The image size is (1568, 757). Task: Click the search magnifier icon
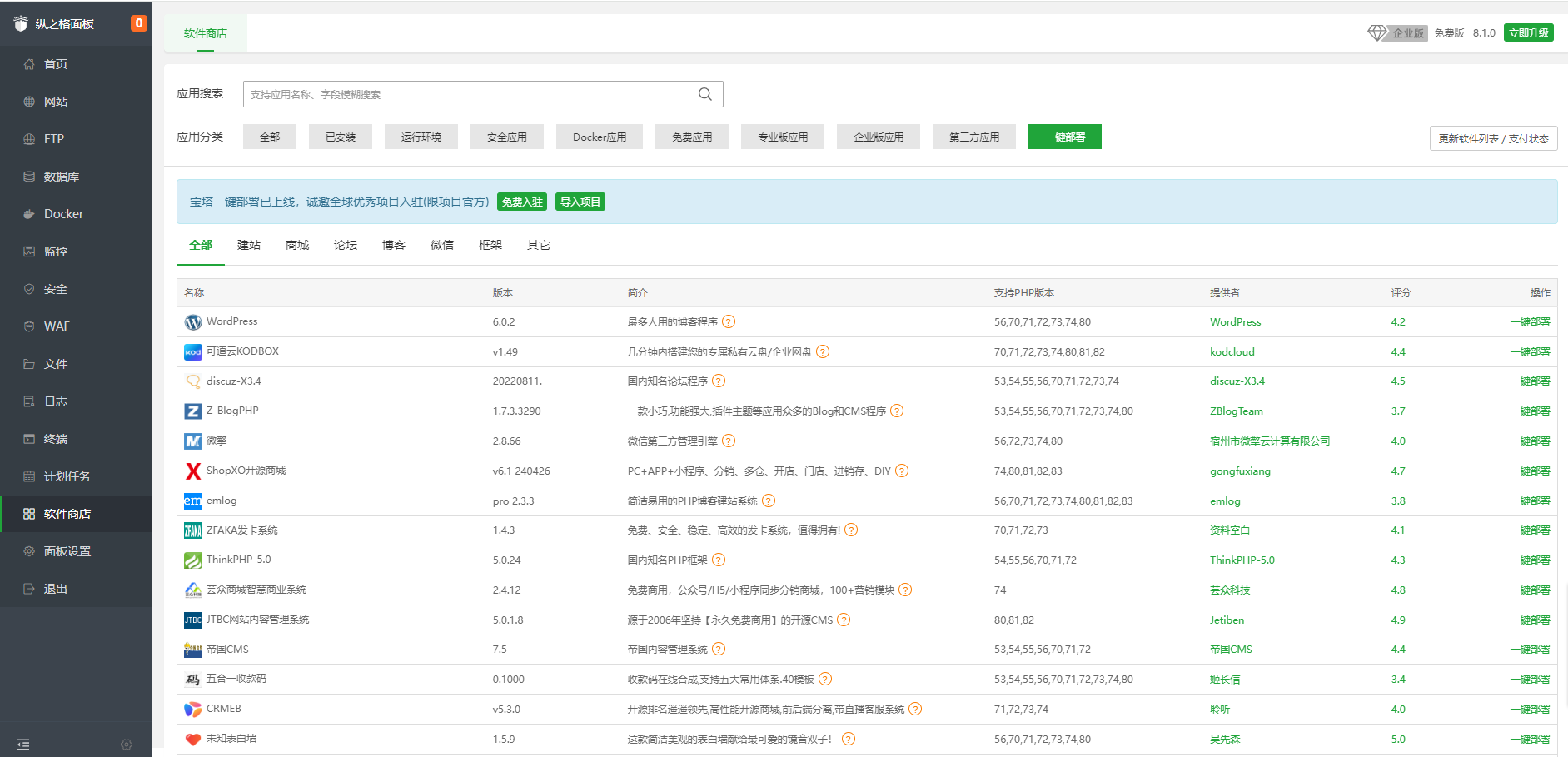tap(705, 94)
